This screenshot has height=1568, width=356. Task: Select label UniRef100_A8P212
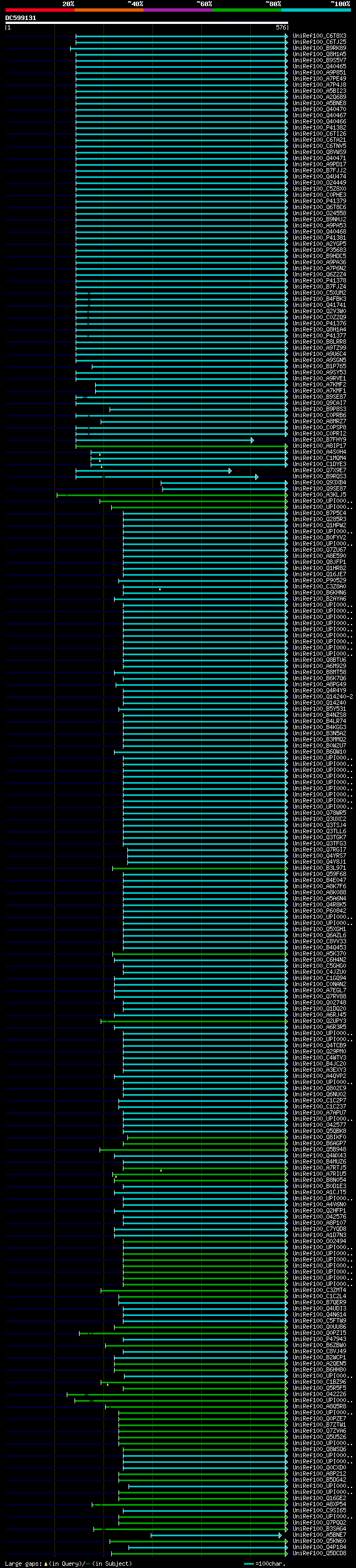[x=319, y=1474]
